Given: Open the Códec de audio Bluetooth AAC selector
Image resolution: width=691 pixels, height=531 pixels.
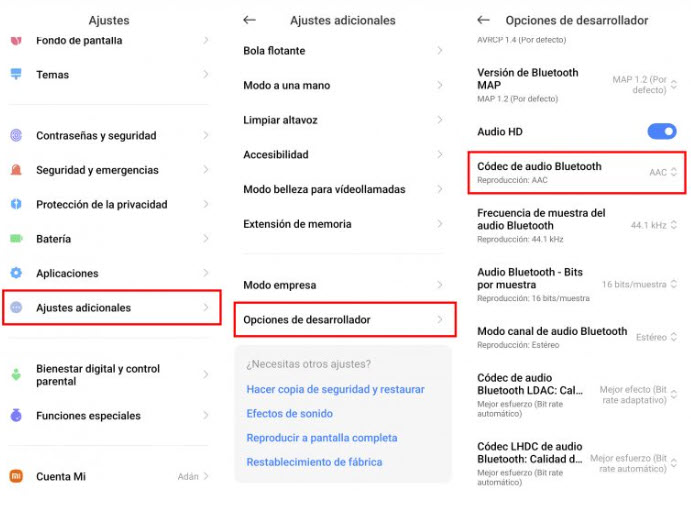Looking at the screenshot, I should coord(662,172).
